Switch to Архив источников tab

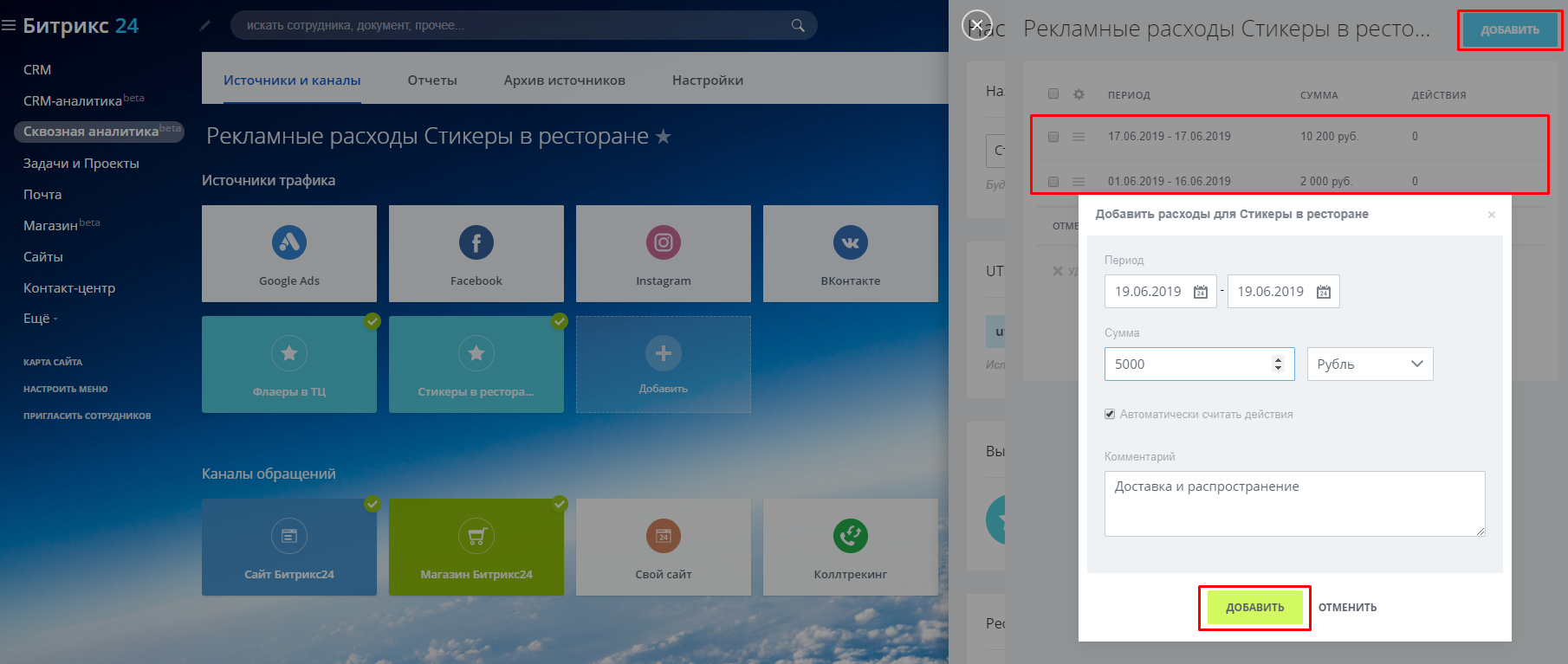pyautogui.click(x=565, y=81)
